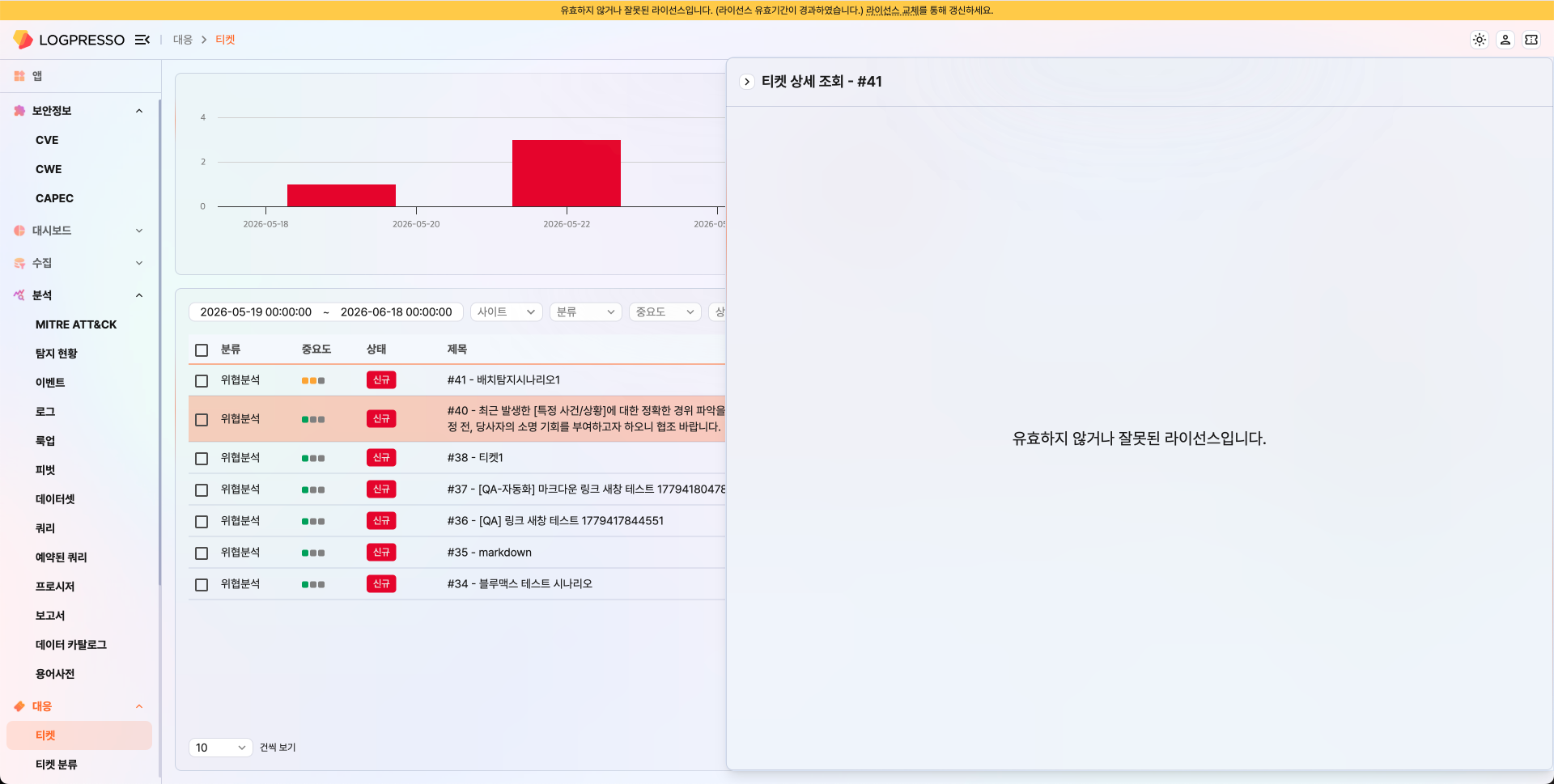
Task: Click the end date field 2026-06-18 00:00:00
Action: [397, 312]
